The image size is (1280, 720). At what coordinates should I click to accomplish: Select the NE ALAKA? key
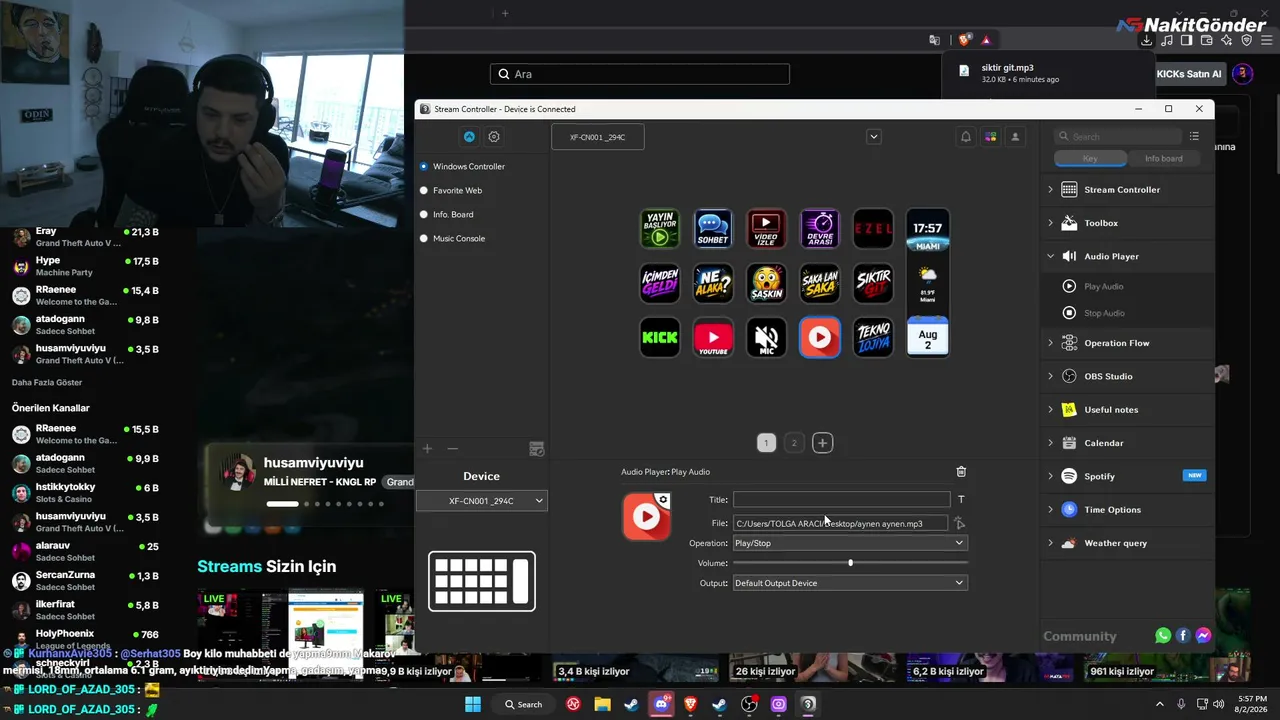tap(713, 283)
